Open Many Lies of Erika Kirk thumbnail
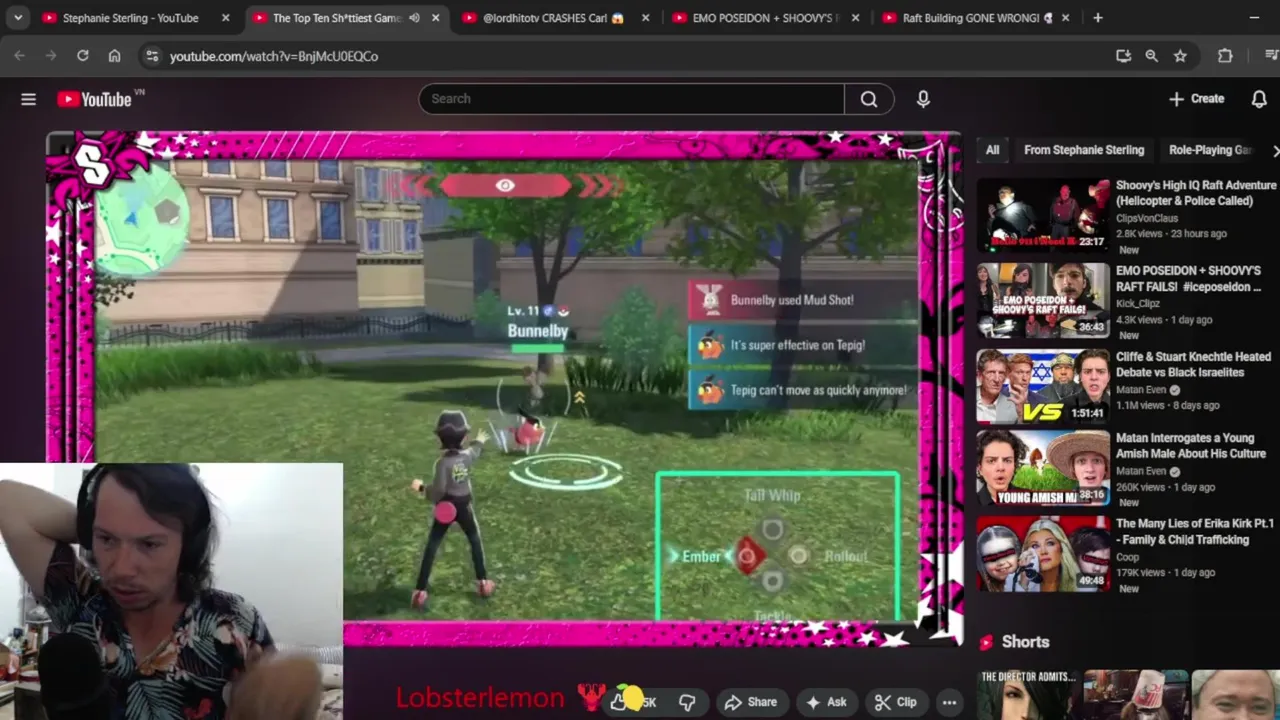This screenshot has width=1280, height=720. click(1043, 554)
